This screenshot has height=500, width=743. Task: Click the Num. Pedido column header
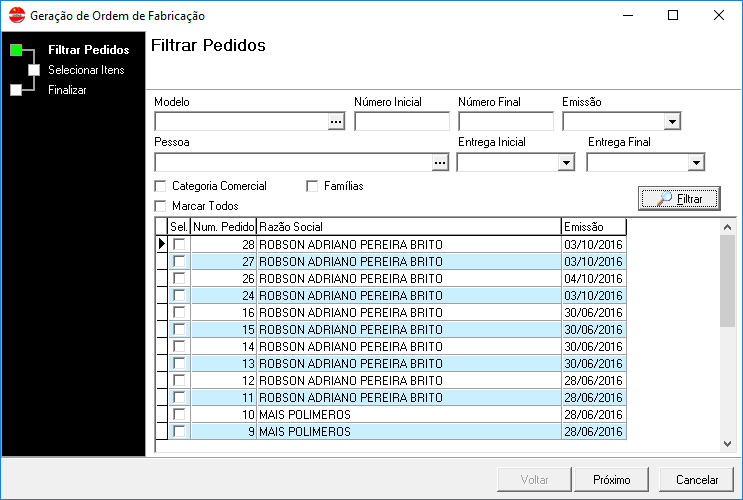(x=223, y=227)
